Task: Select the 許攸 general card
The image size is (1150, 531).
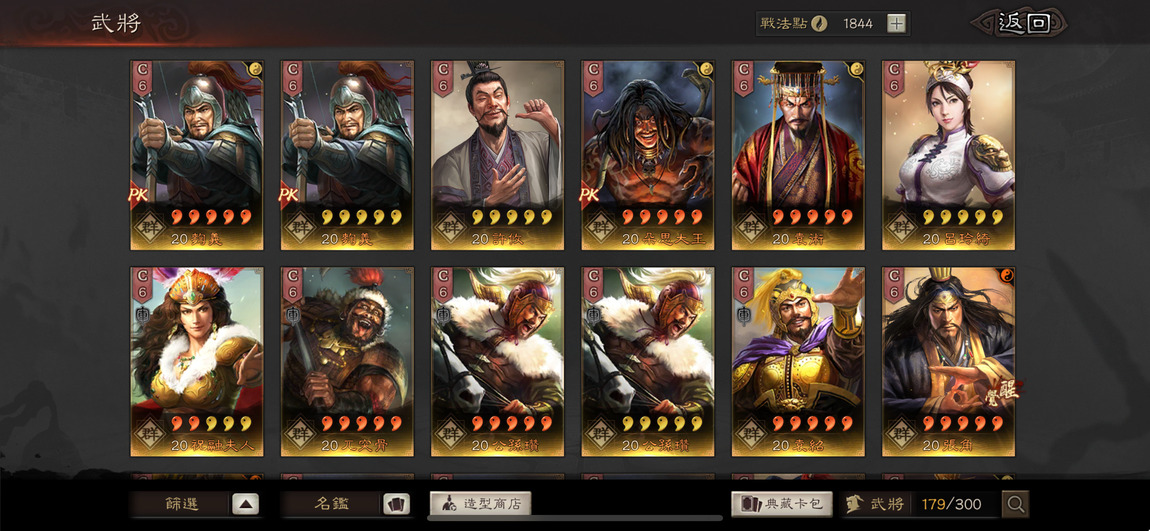Action: pyautogui.click(x=497, y=155)
